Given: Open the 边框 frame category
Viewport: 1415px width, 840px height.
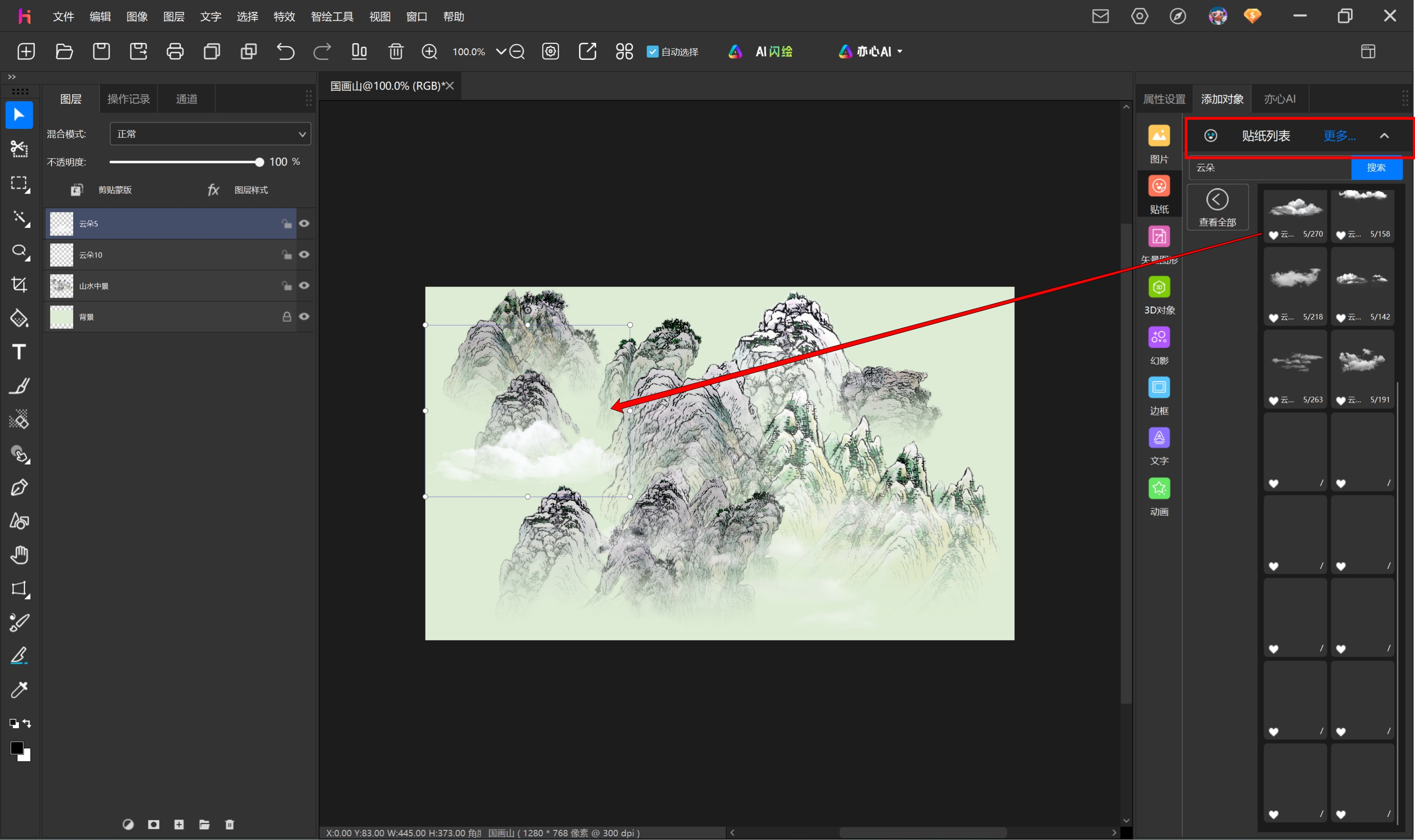Looking at the screenshot, I should tap(1159, 396).
